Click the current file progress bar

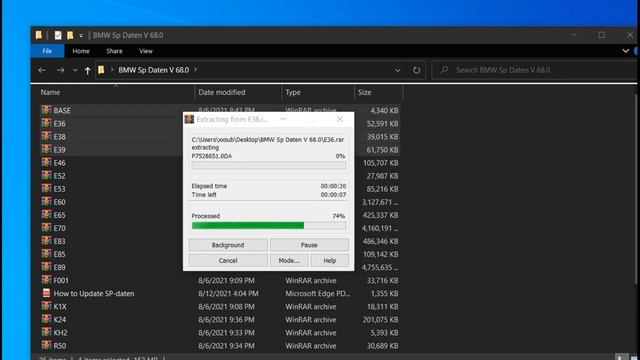coord(269,165)
